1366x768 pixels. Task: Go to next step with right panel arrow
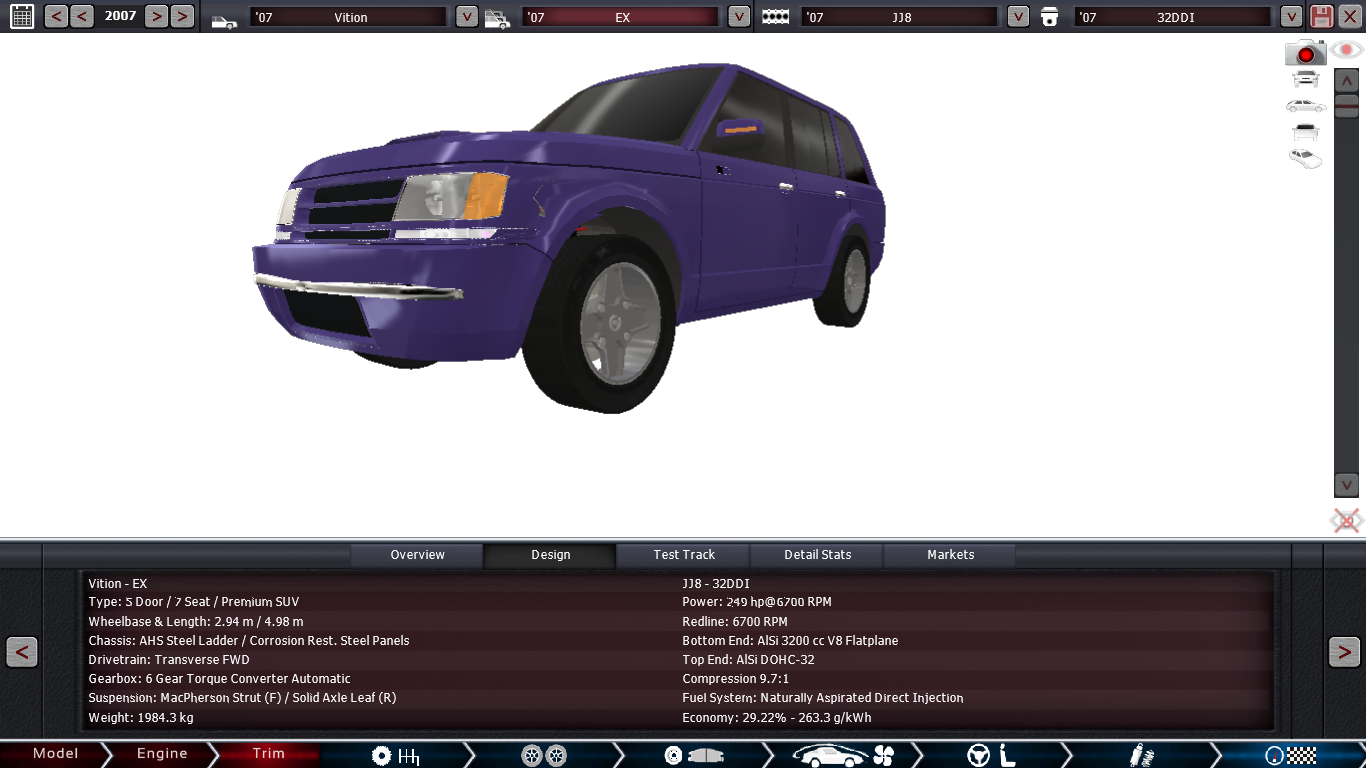(x=1344, y=652)
